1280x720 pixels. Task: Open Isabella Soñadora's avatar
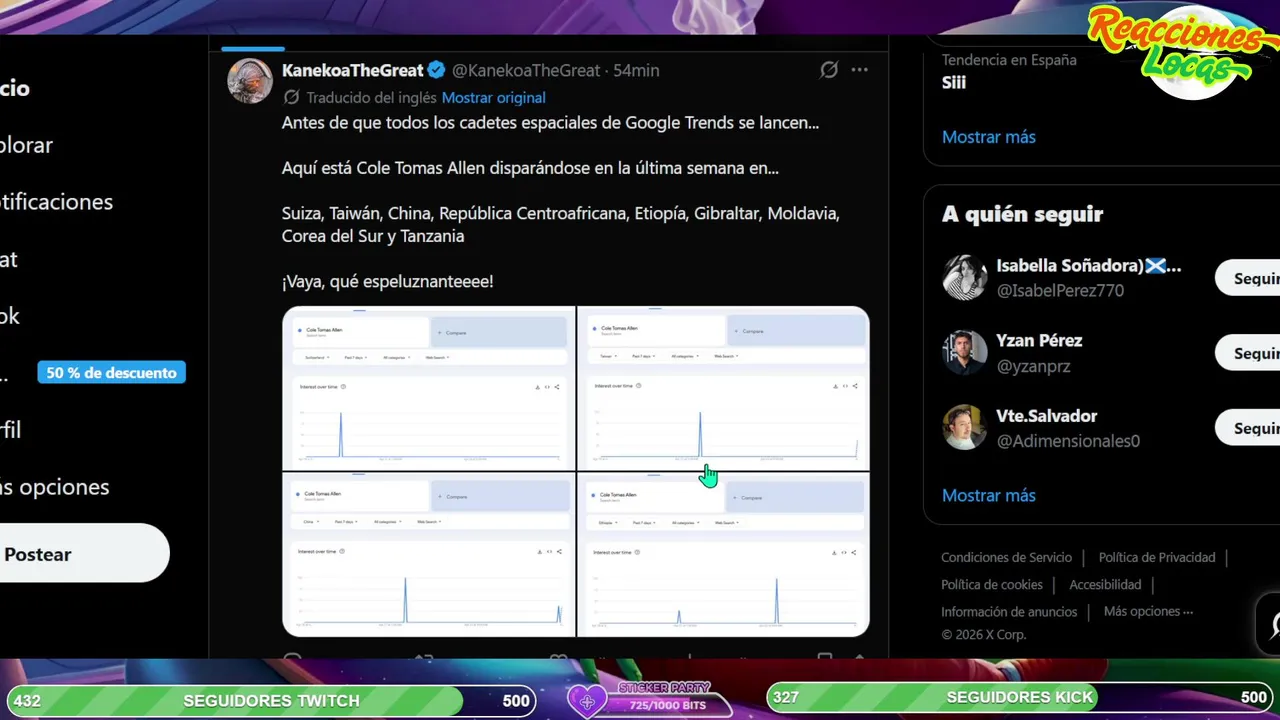click(965, 277)
